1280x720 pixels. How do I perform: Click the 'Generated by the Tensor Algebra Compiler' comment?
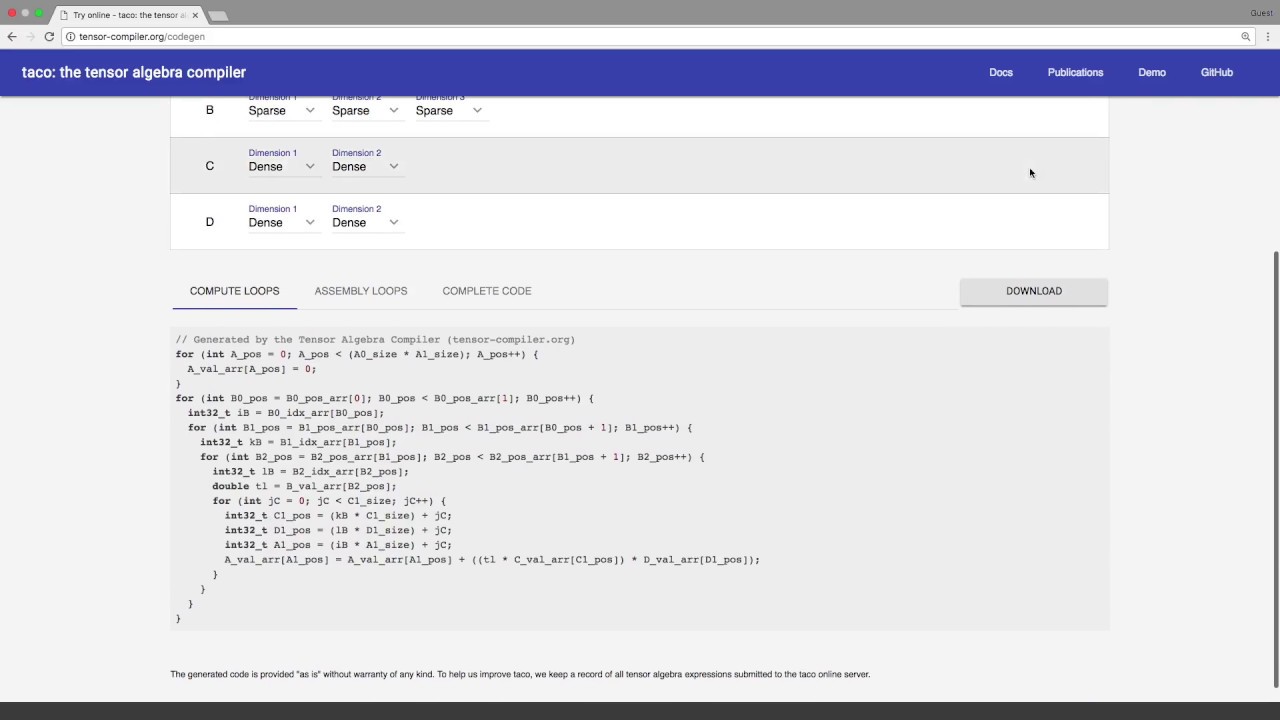pos(375,340)
